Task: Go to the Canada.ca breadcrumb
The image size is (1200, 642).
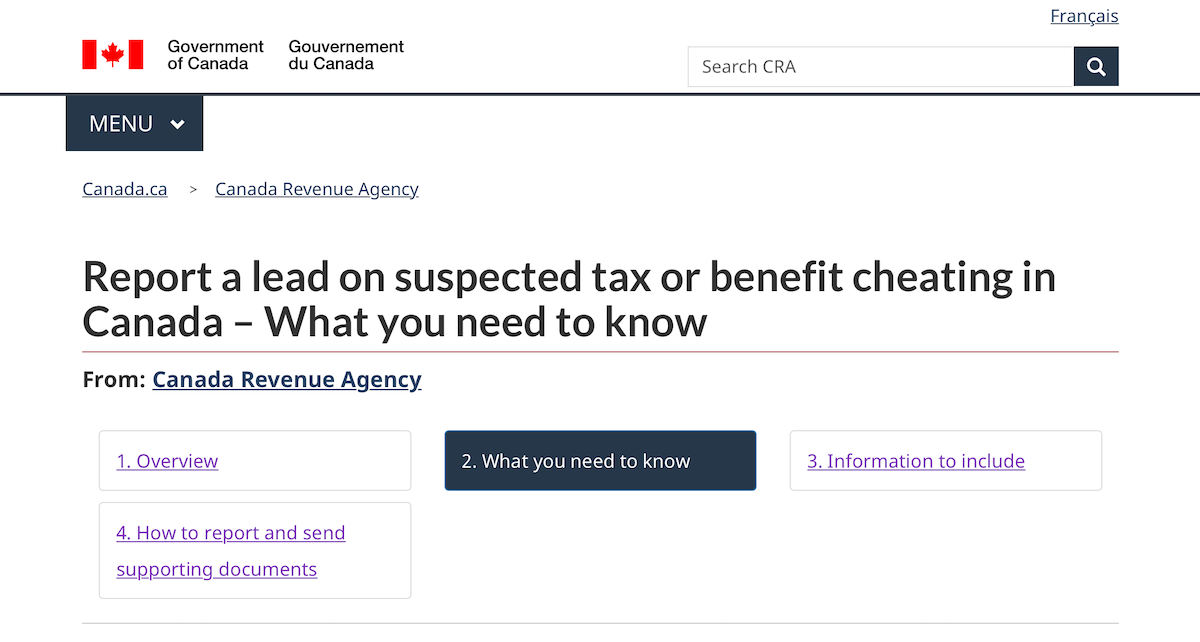Action: tap(125, 189)
